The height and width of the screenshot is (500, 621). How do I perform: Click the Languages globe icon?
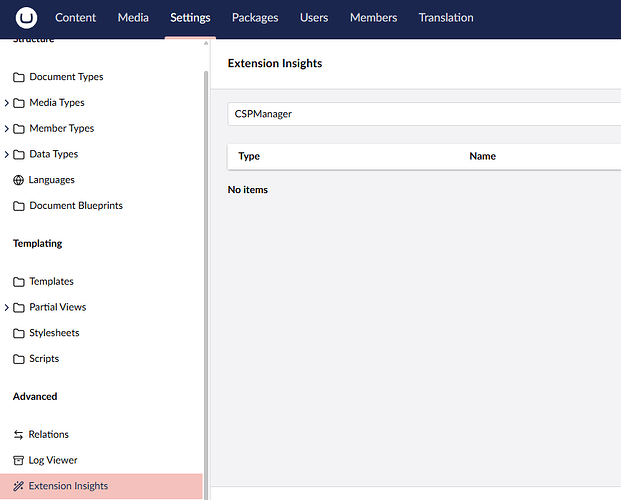pos(18,180)
